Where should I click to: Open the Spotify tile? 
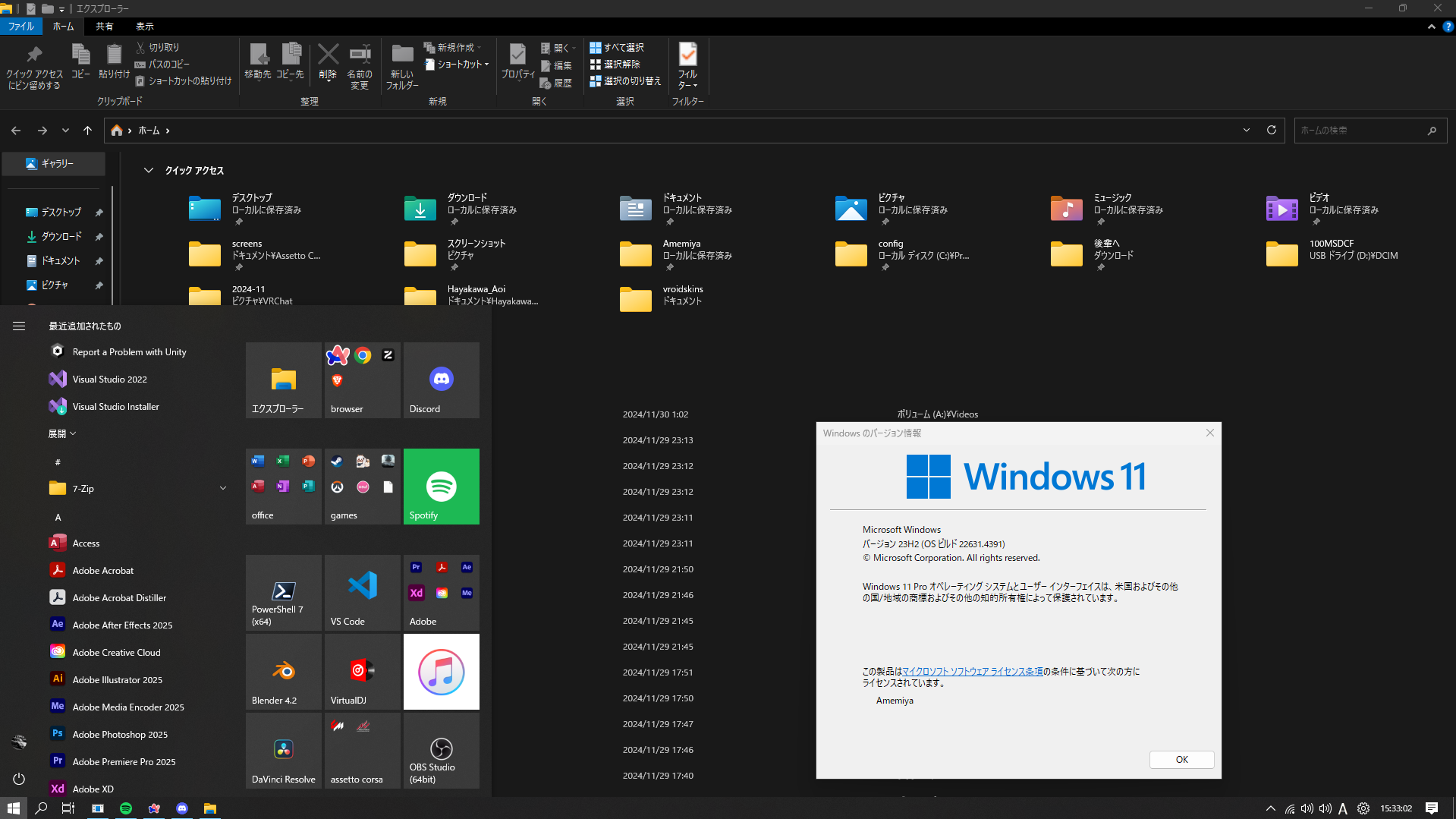pyautogui.click(x=442, y=487)
